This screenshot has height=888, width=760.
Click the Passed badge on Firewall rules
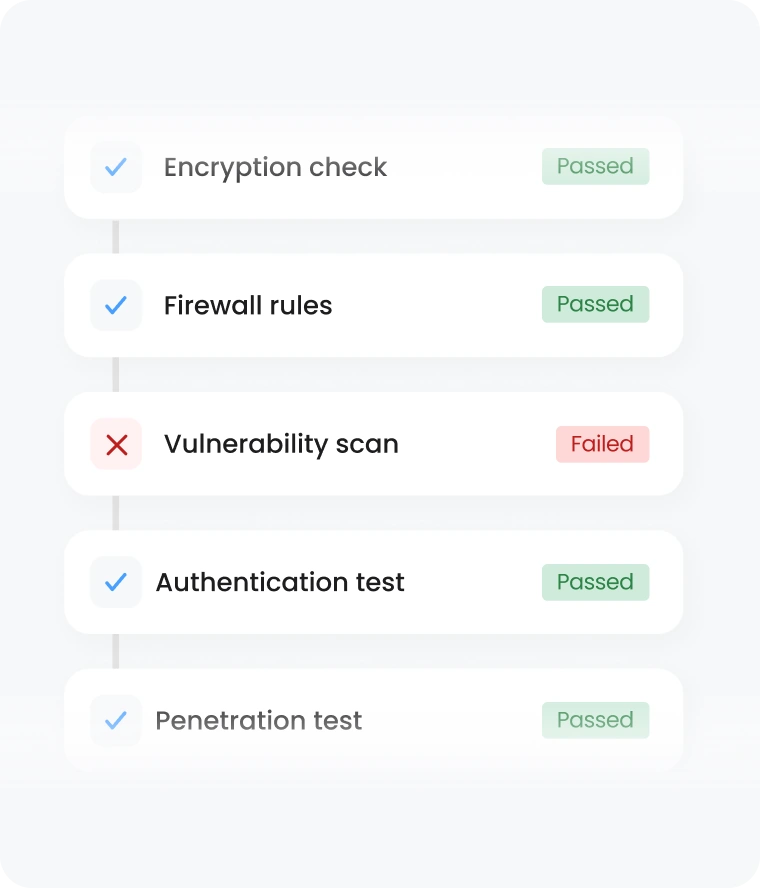[x=595, y=304]
